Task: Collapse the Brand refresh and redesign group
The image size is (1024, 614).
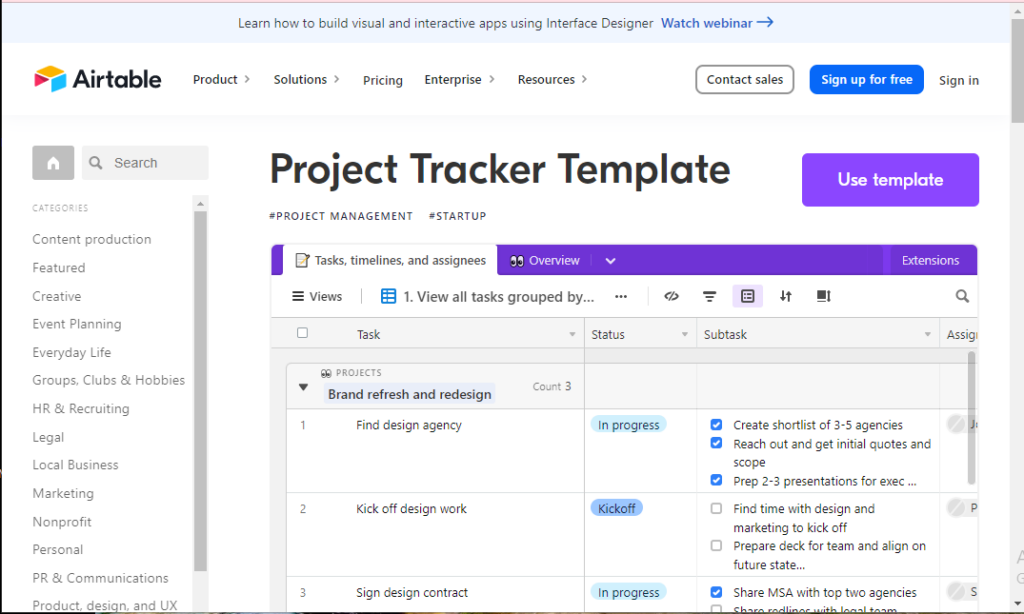Action: 303,387
